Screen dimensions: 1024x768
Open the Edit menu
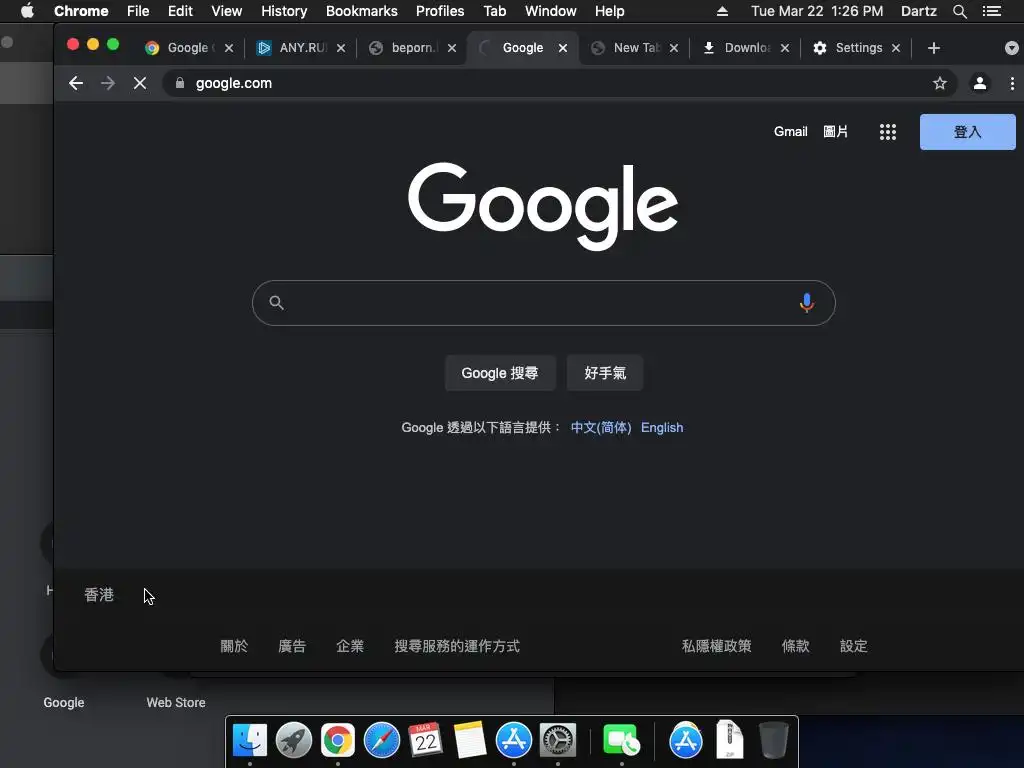point(180,11)
